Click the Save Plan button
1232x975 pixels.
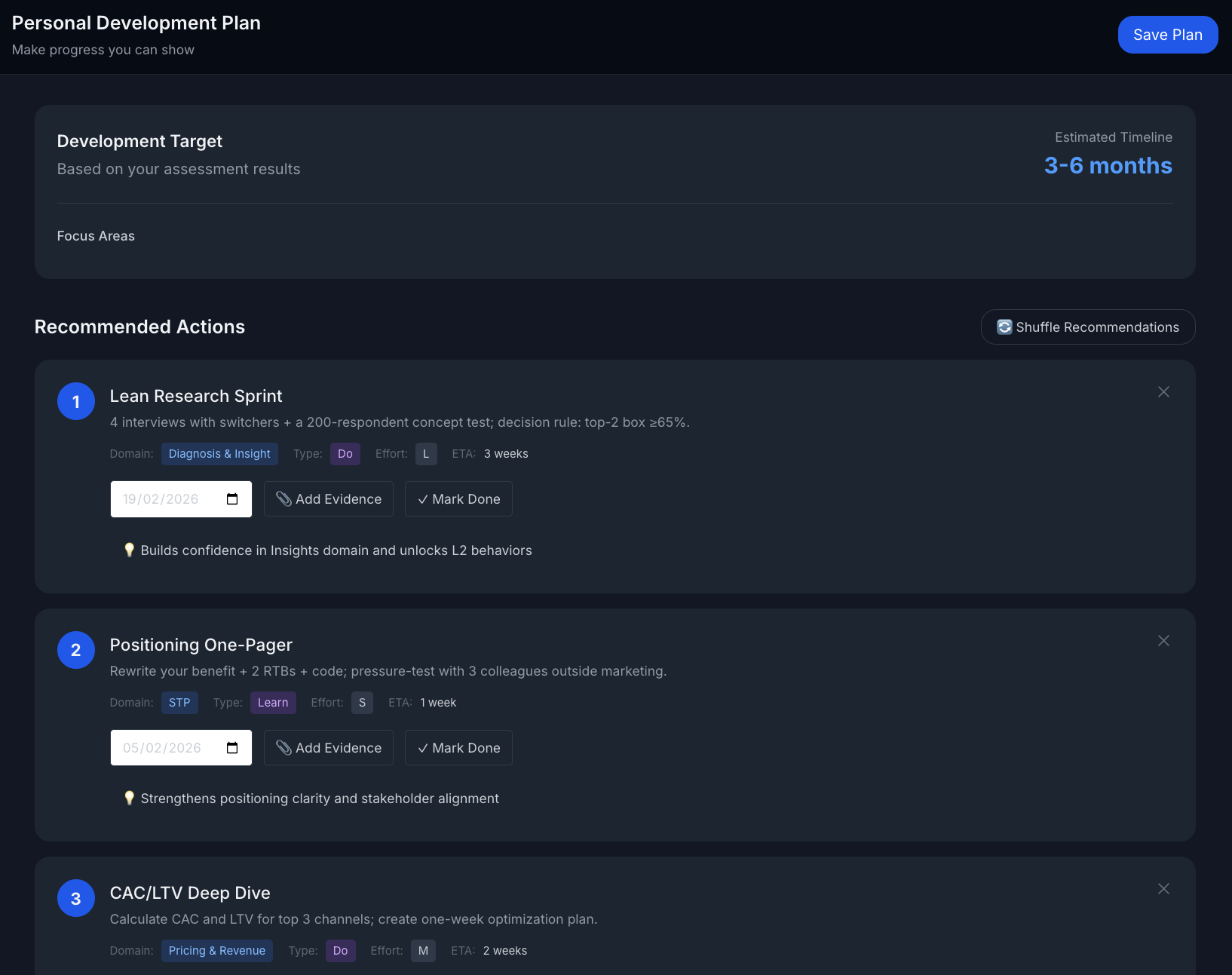[x=1167, y=35]
